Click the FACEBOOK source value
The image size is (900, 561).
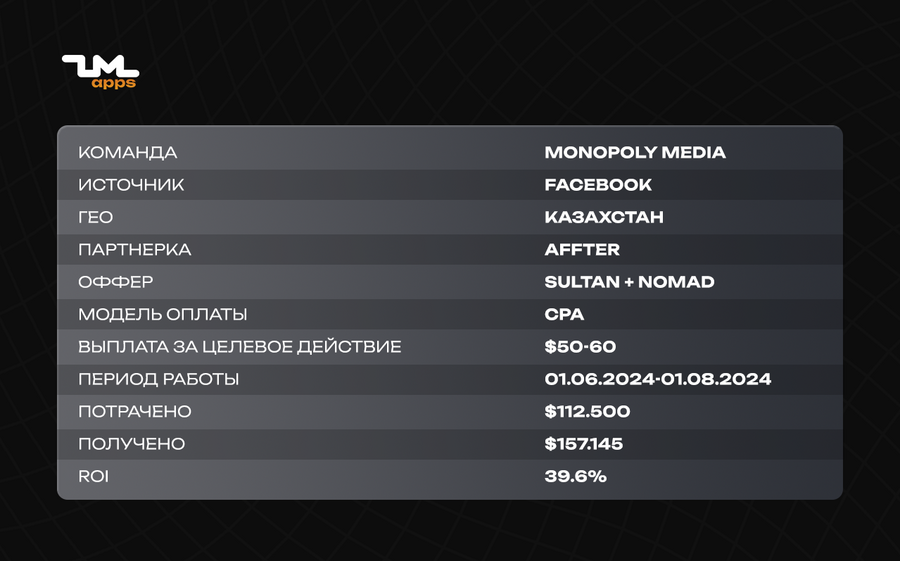(598, 185)
